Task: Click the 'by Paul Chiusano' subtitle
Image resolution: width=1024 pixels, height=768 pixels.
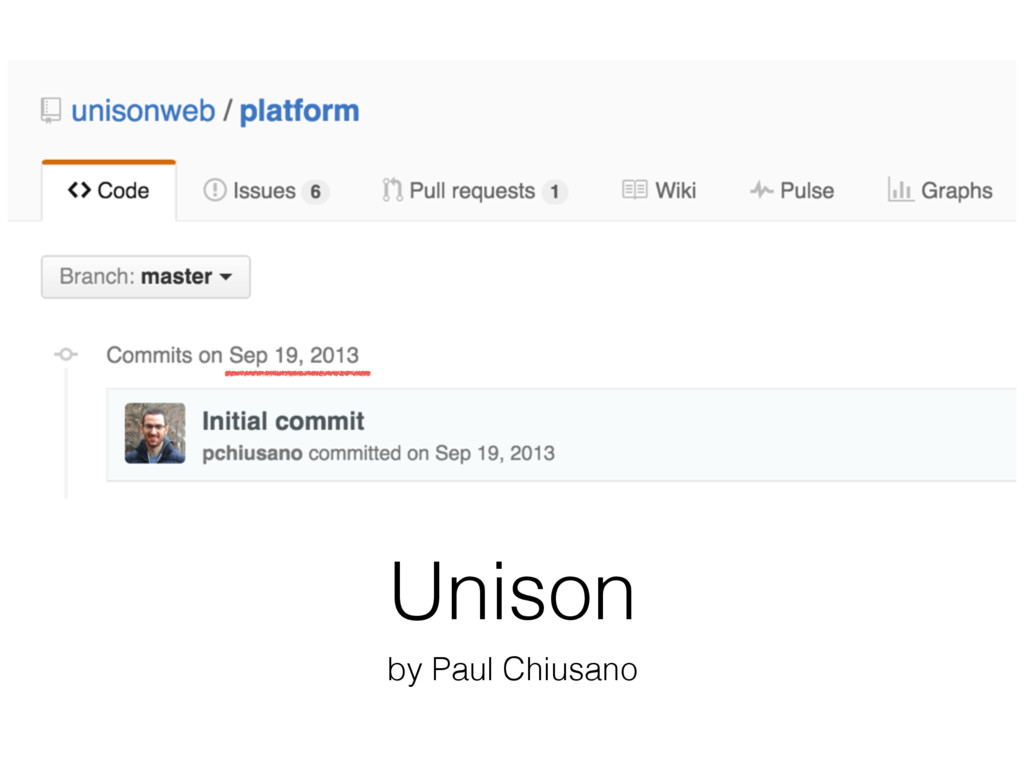Action: 512,669
